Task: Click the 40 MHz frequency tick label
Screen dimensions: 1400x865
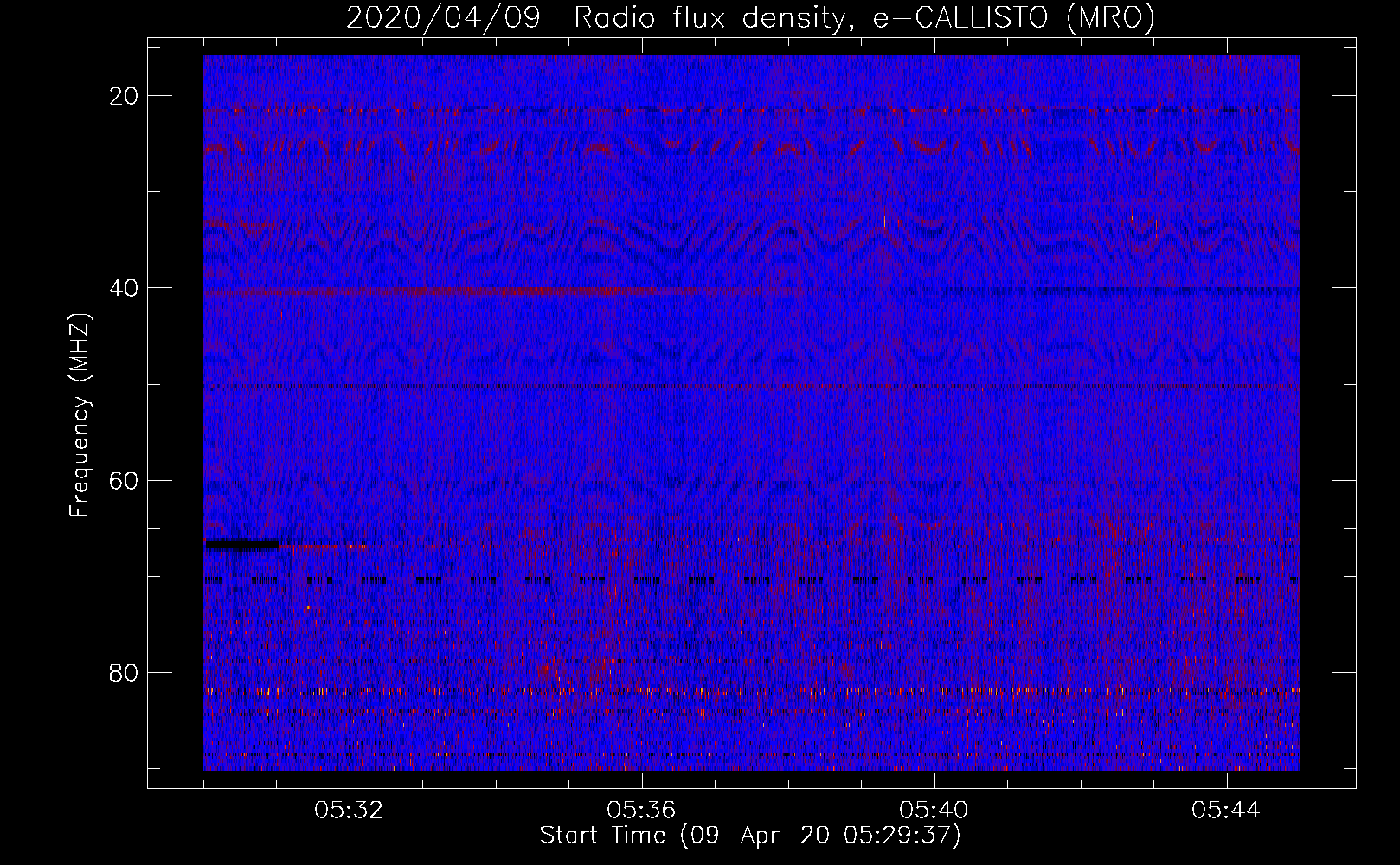Action: (125, 288)
